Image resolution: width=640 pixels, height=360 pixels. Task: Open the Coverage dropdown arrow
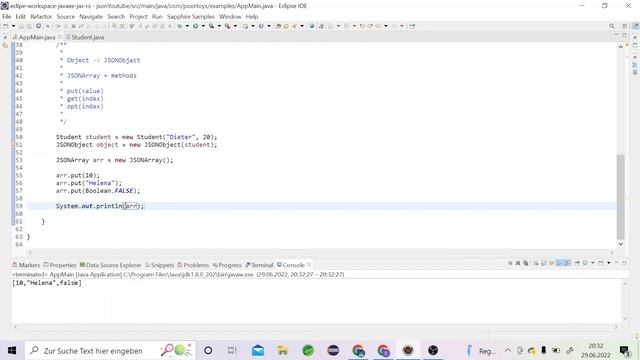pos(219,26)
